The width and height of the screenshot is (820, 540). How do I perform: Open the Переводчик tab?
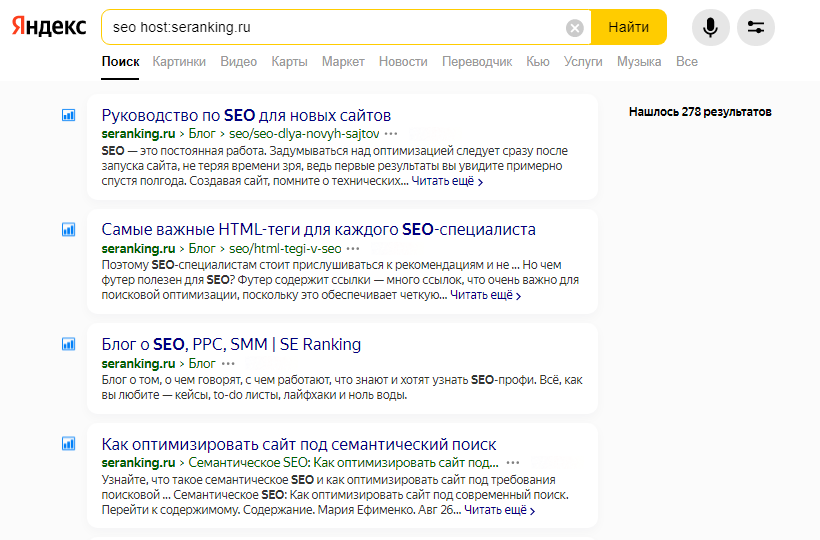pyautogui.click(x=477, y=62)
